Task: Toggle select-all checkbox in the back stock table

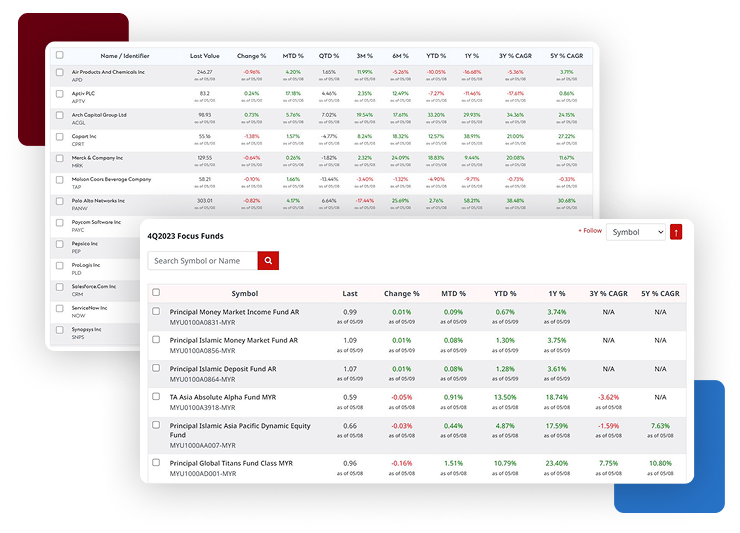Action: pos(59,55)
